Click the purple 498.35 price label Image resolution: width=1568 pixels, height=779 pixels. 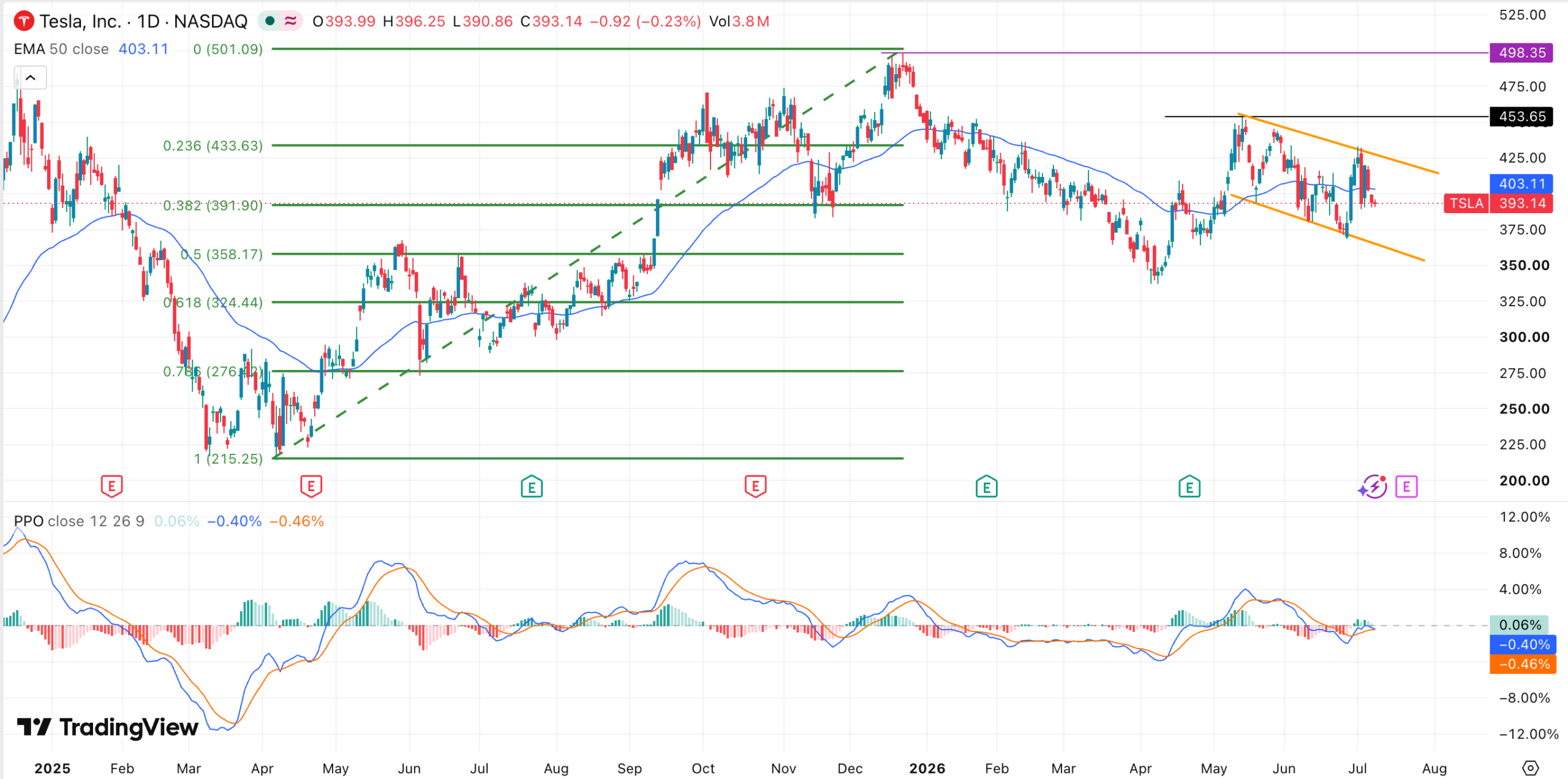pos(1522,53)
